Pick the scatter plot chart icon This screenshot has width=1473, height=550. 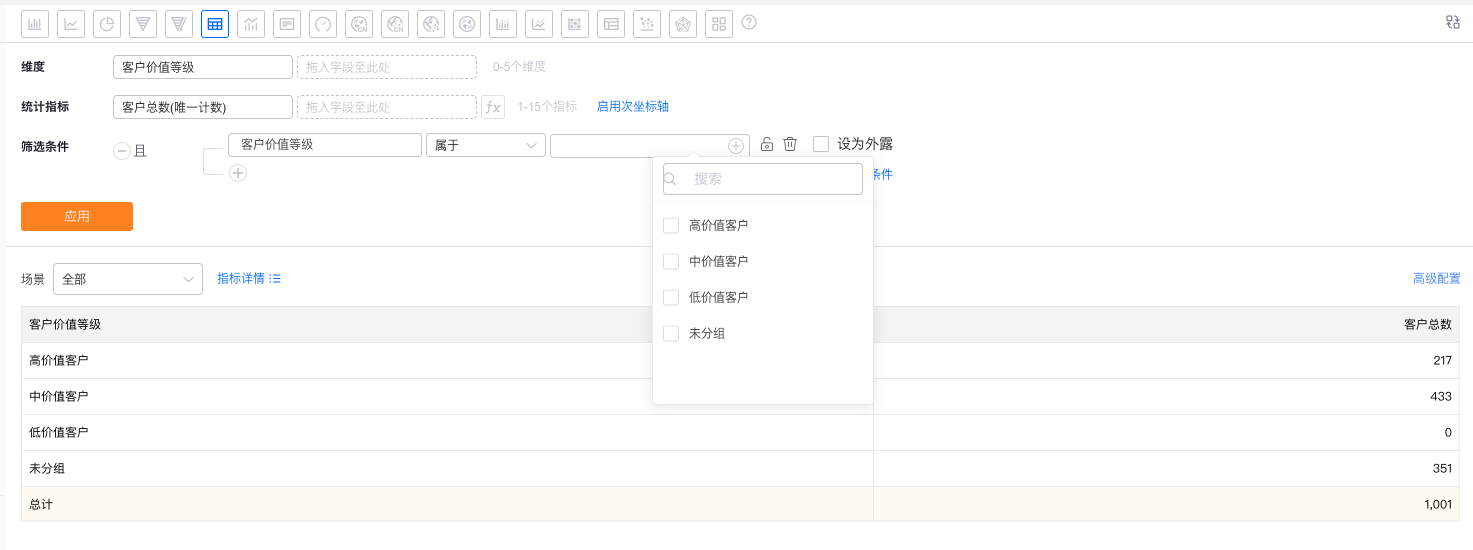pos(647,24)
